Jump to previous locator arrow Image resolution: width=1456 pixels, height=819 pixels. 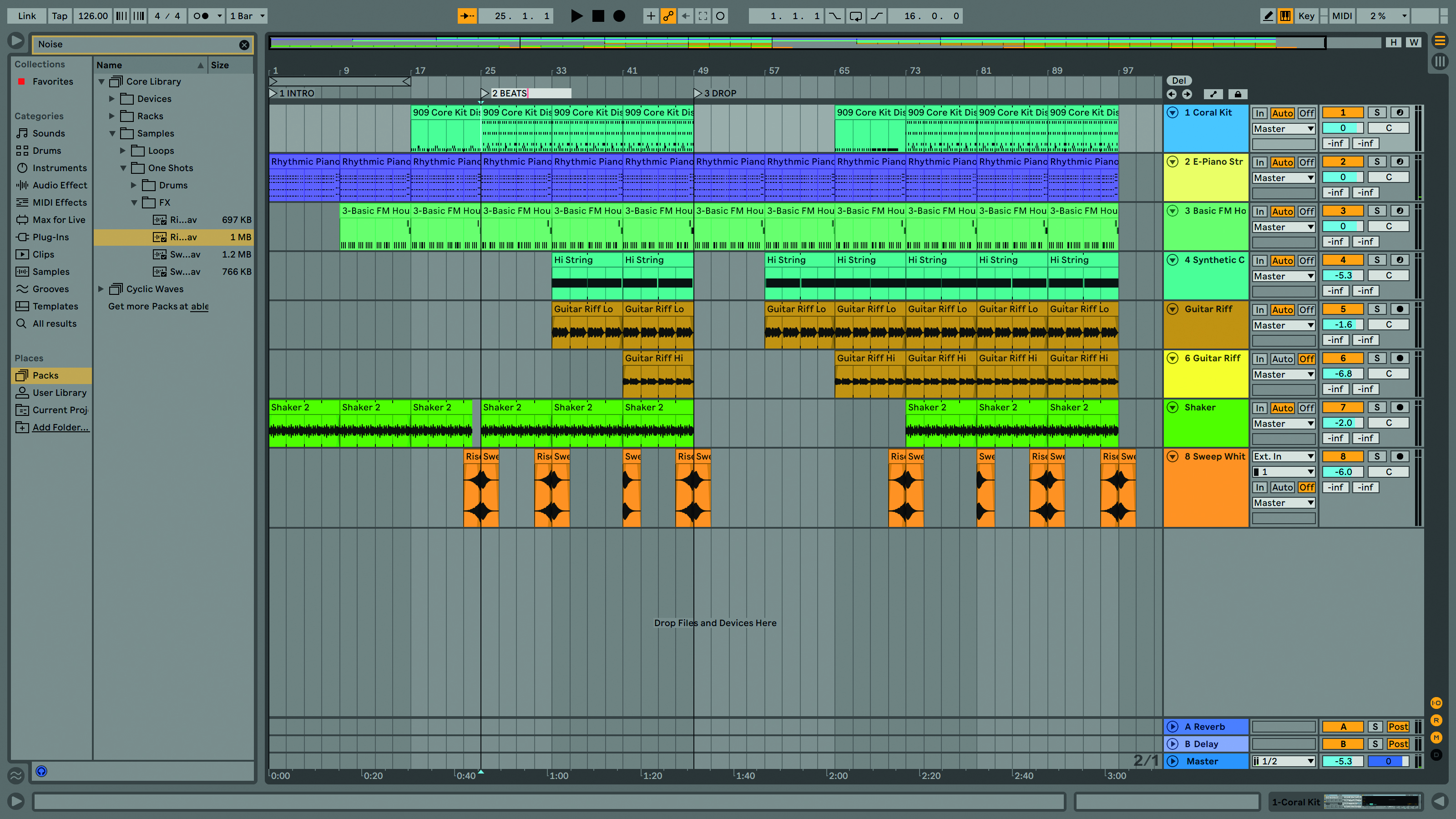(1172, 94)
